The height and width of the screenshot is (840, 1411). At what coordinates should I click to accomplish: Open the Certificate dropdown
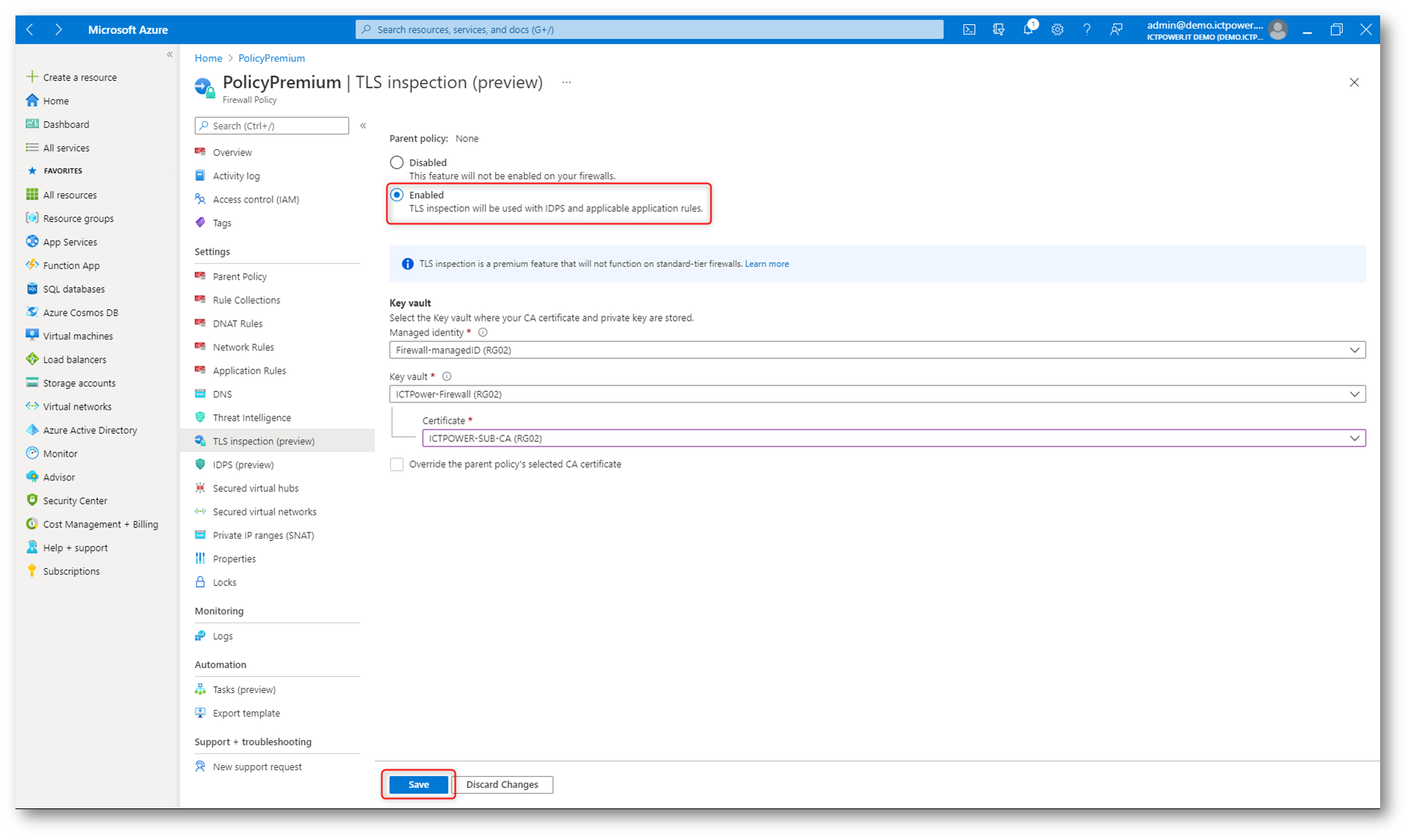coord(893,438)
